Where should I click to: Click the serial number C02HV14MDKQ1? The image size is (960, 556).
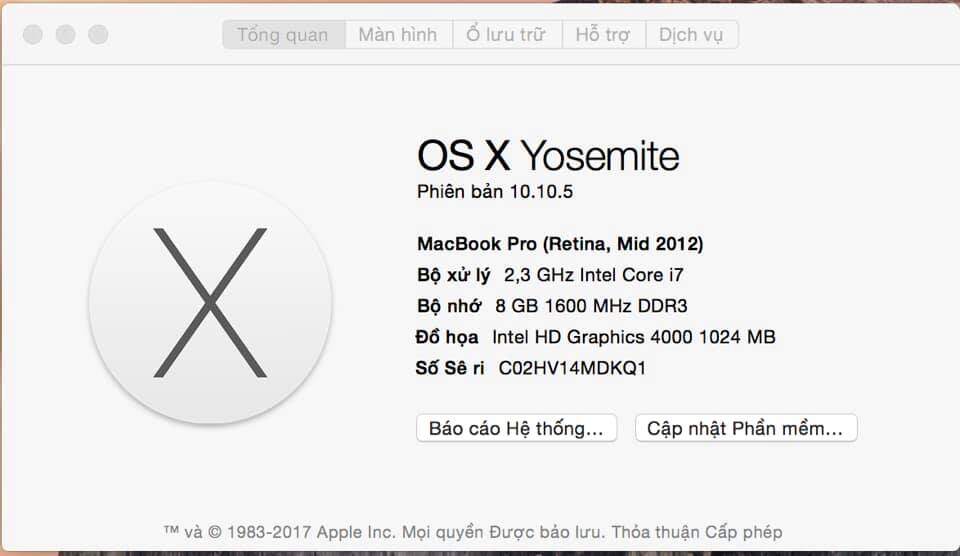point(572,368)
